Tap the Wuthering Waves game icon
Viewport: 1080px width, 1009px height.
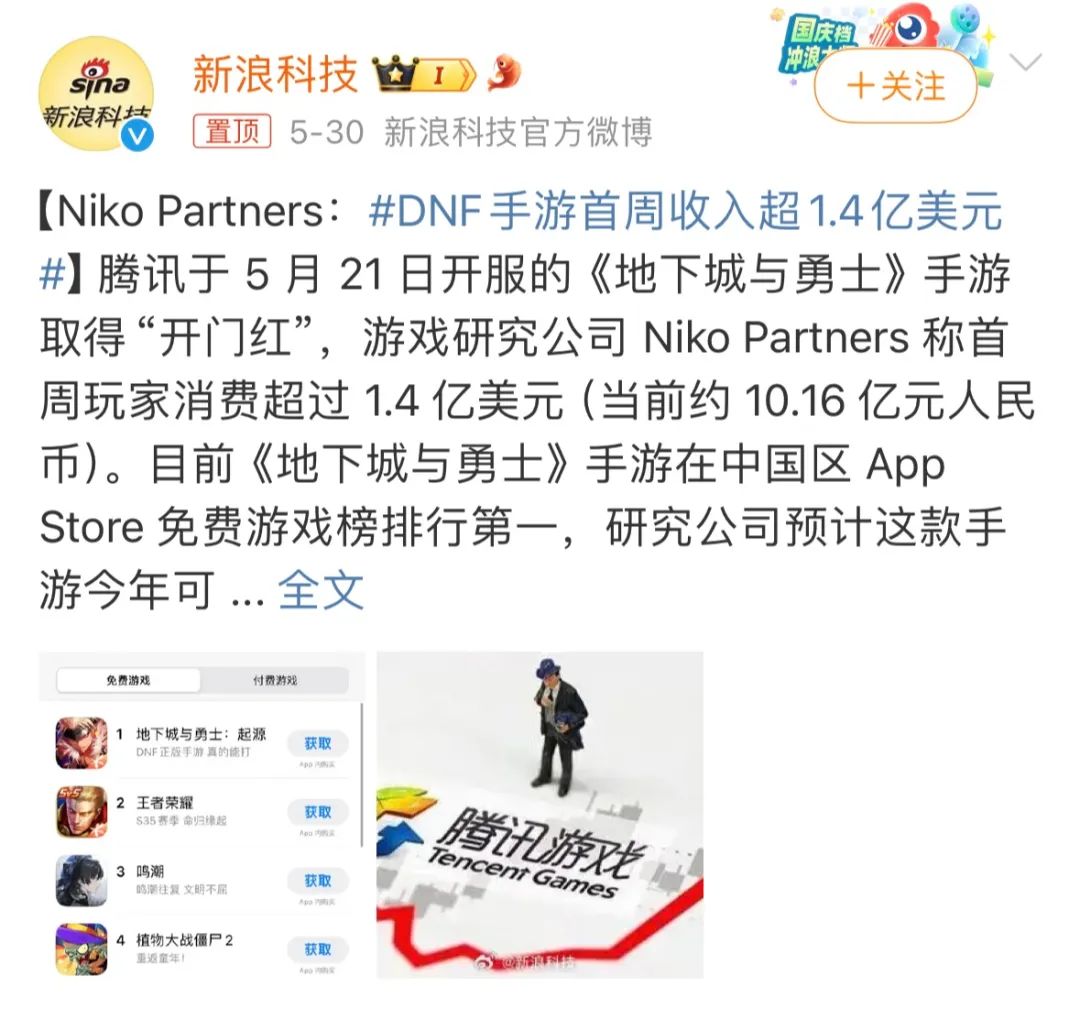[x=82, y=881]
